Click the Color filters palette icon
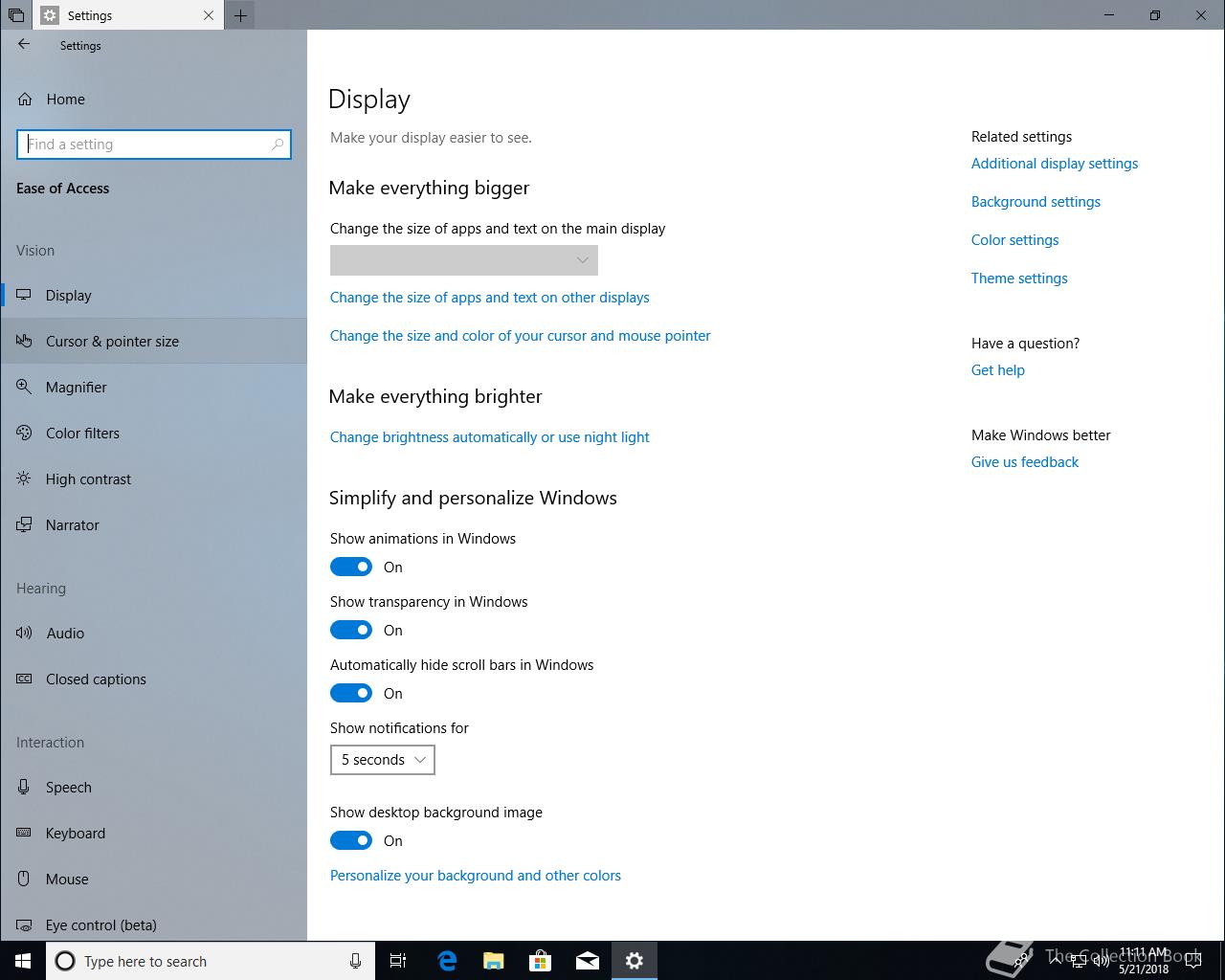Viewport: 1225px width, 980px height. 24,433
